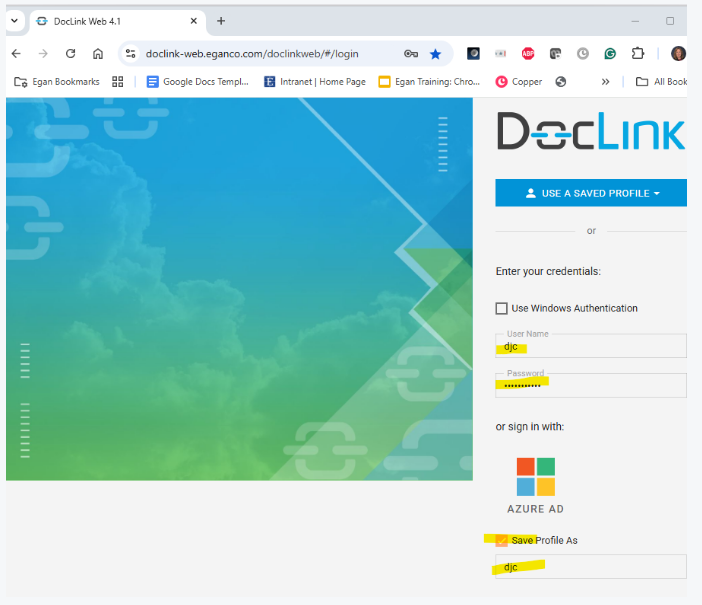Screen dimensions: 702x605
Task: Open Egan Bookmarks folder
Action: pos(57,82)
